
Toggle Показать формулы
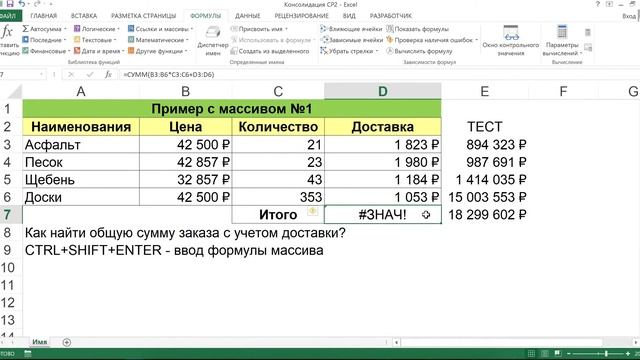pos(417,29)
